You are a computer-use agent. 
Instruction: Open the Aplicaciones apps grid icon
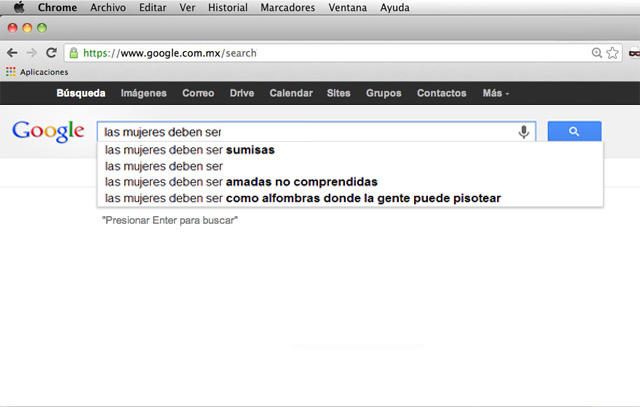[11, 72]
